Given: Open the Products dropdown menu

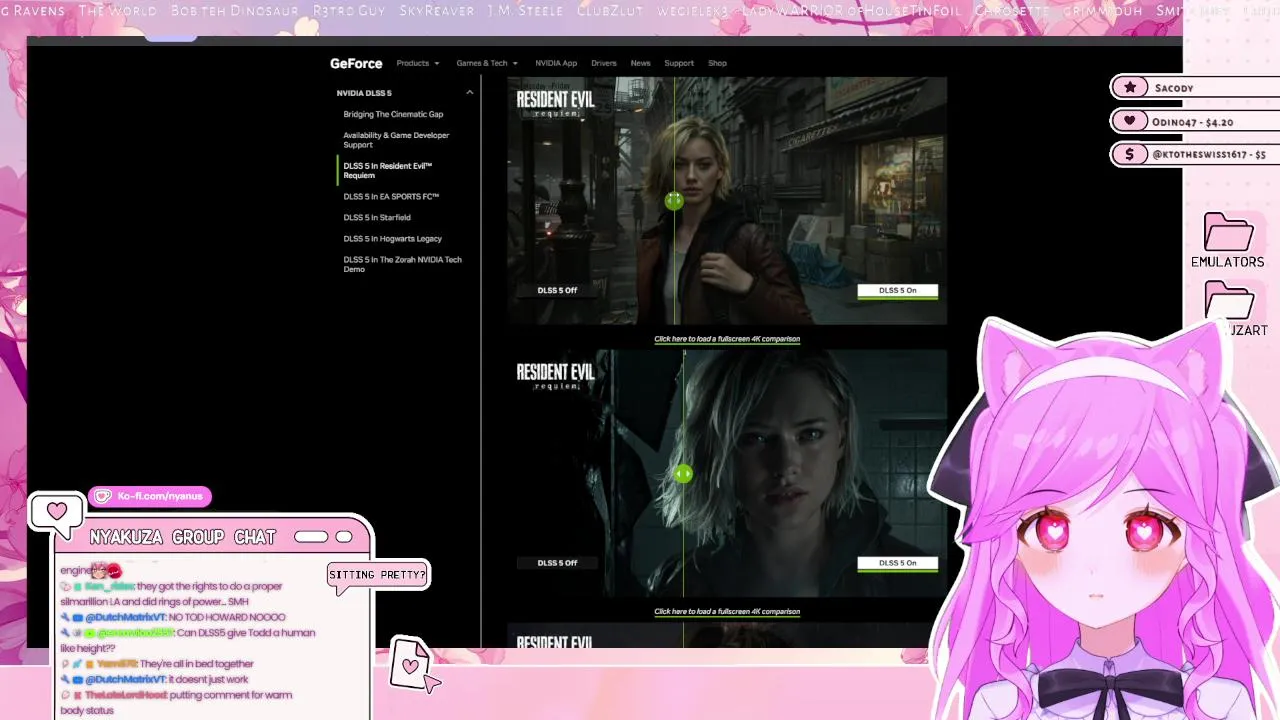Looking at the screenshot, I should click(x=417, y=63).
